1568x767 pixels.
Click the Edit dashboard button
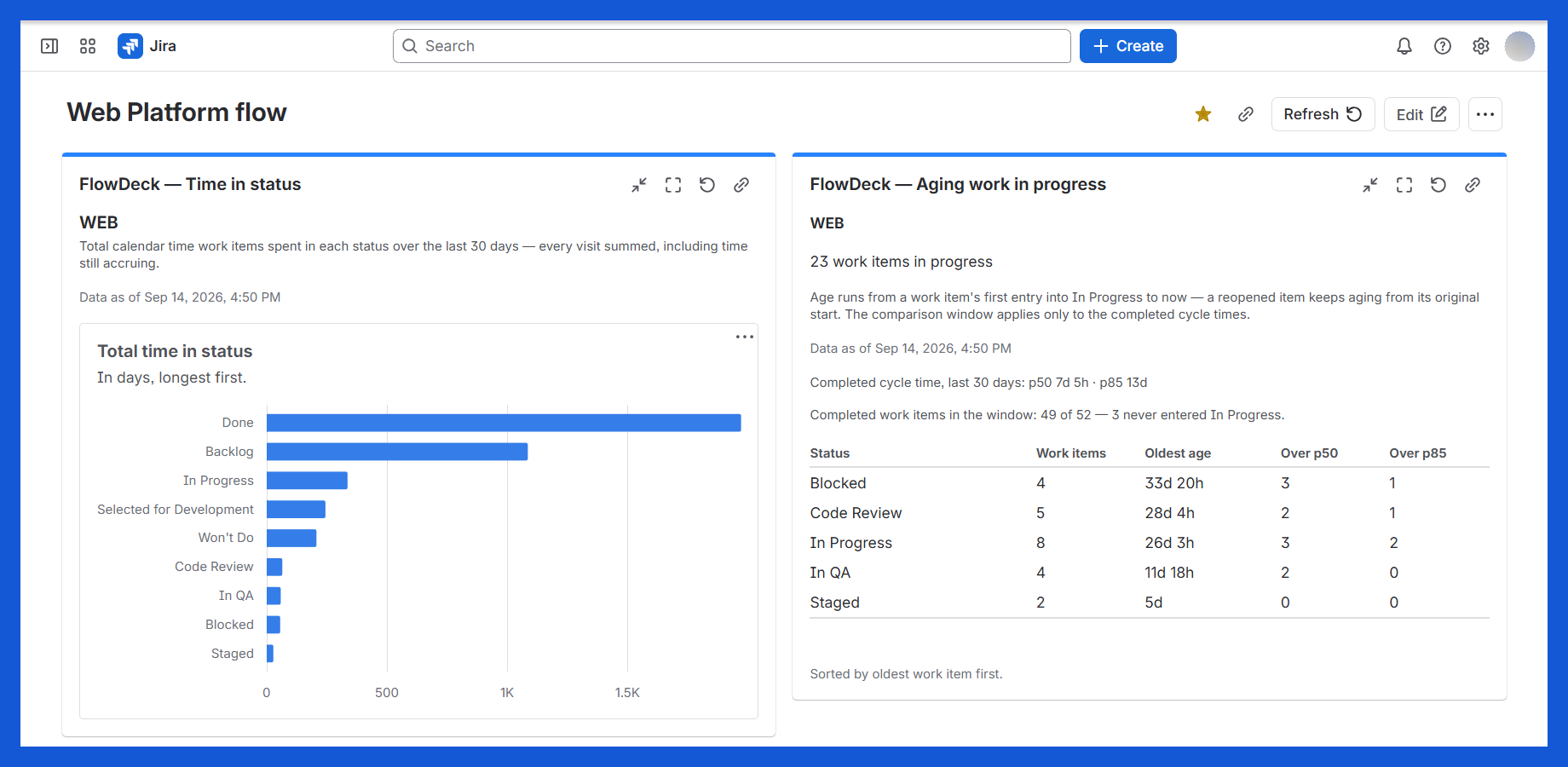coord(1421,114)
